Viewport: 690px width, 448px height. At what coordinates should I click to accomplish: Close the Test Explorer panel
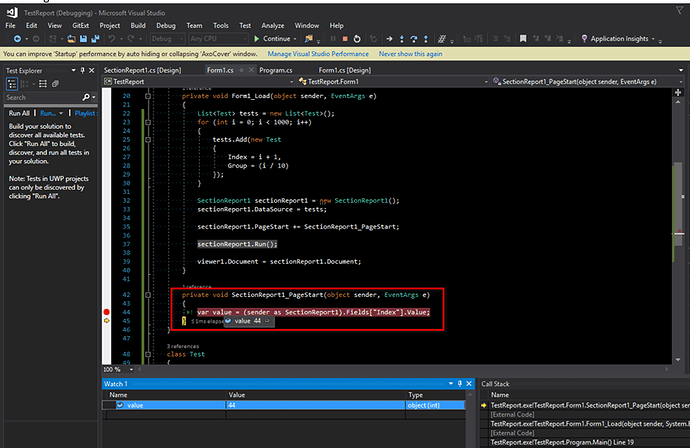[92, 70]
